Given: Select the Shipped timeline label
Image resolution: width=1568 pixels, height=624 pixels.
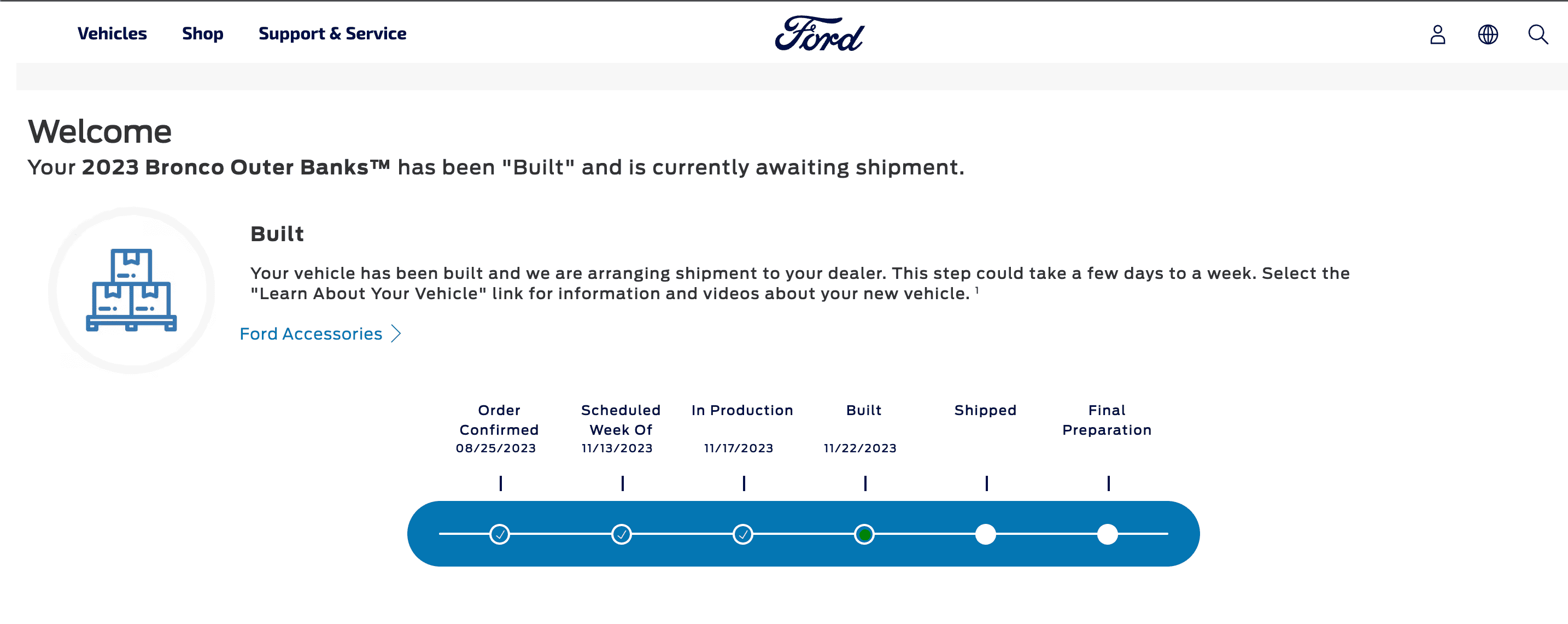Looking at the screenshot, I should 986,410.
